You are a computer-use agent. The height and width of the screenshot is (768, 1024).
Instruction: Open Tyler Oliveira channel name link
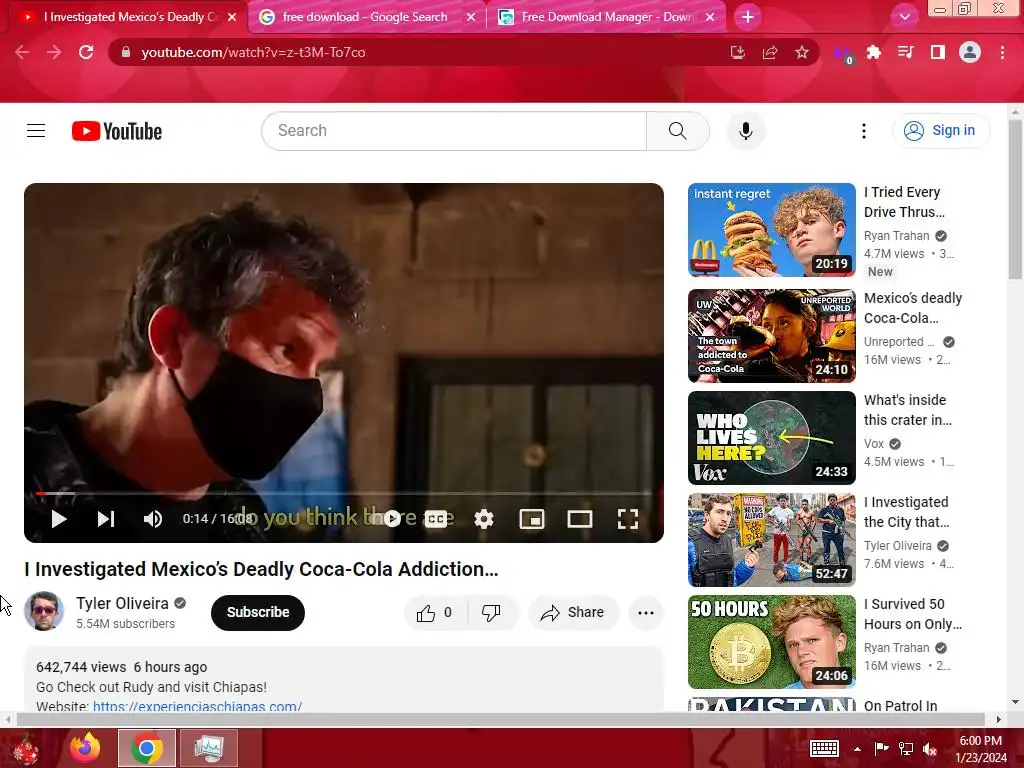click(x=122, y=603)
